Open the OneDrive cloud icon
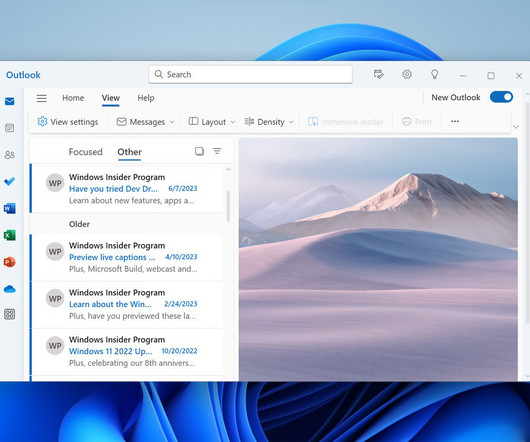The width and height of the screenshot is (530, 442). [x=9, y=289]
